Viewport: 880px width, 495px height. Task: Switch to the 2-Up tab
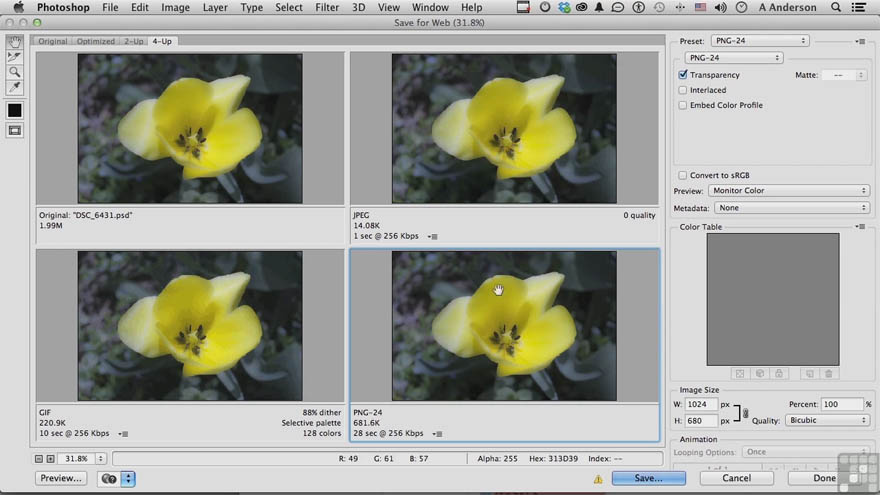point(134,41)
